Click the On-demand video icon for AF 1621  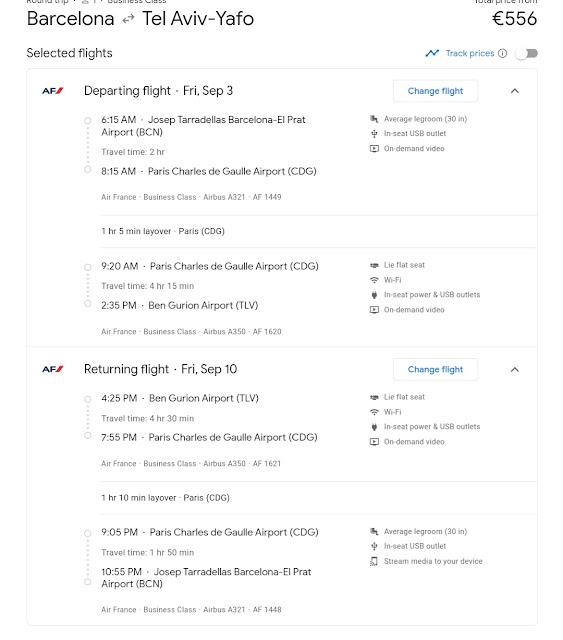[x=374, y=442]
